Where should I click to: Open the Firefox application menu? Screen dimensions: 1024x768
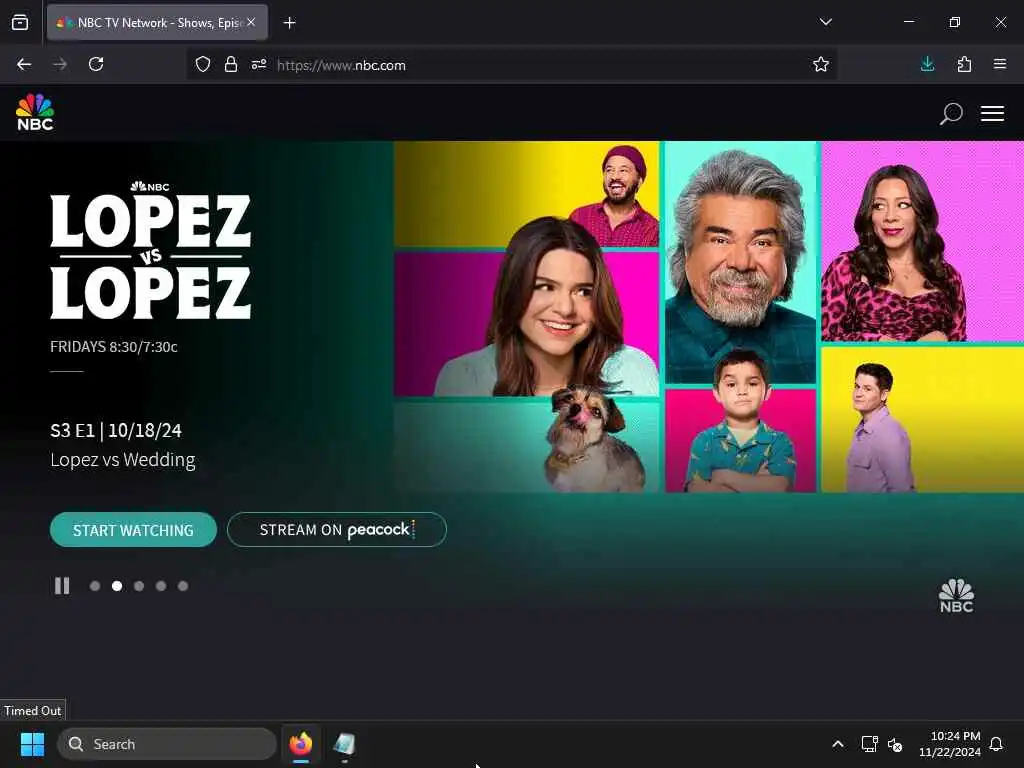click(1000, 64)
